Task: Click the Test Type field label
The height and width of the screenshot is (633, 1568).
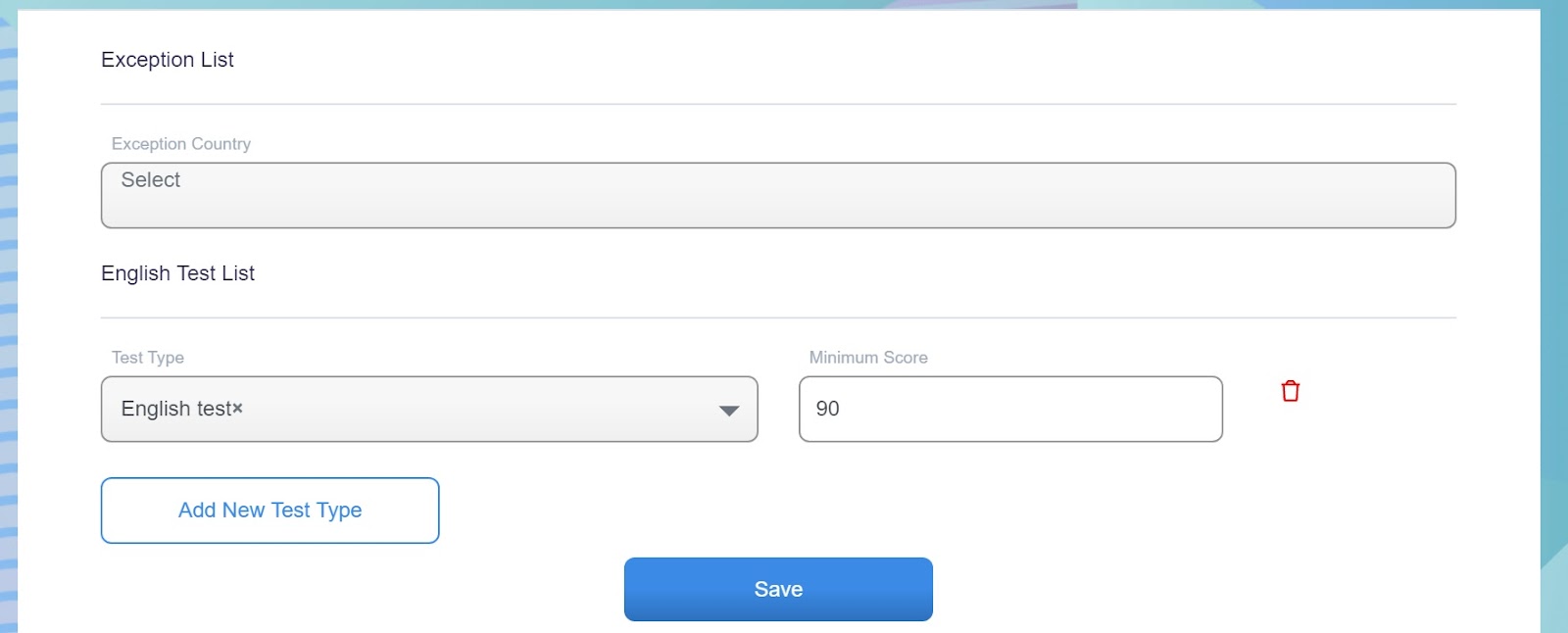Action: [x=148, y=358]
